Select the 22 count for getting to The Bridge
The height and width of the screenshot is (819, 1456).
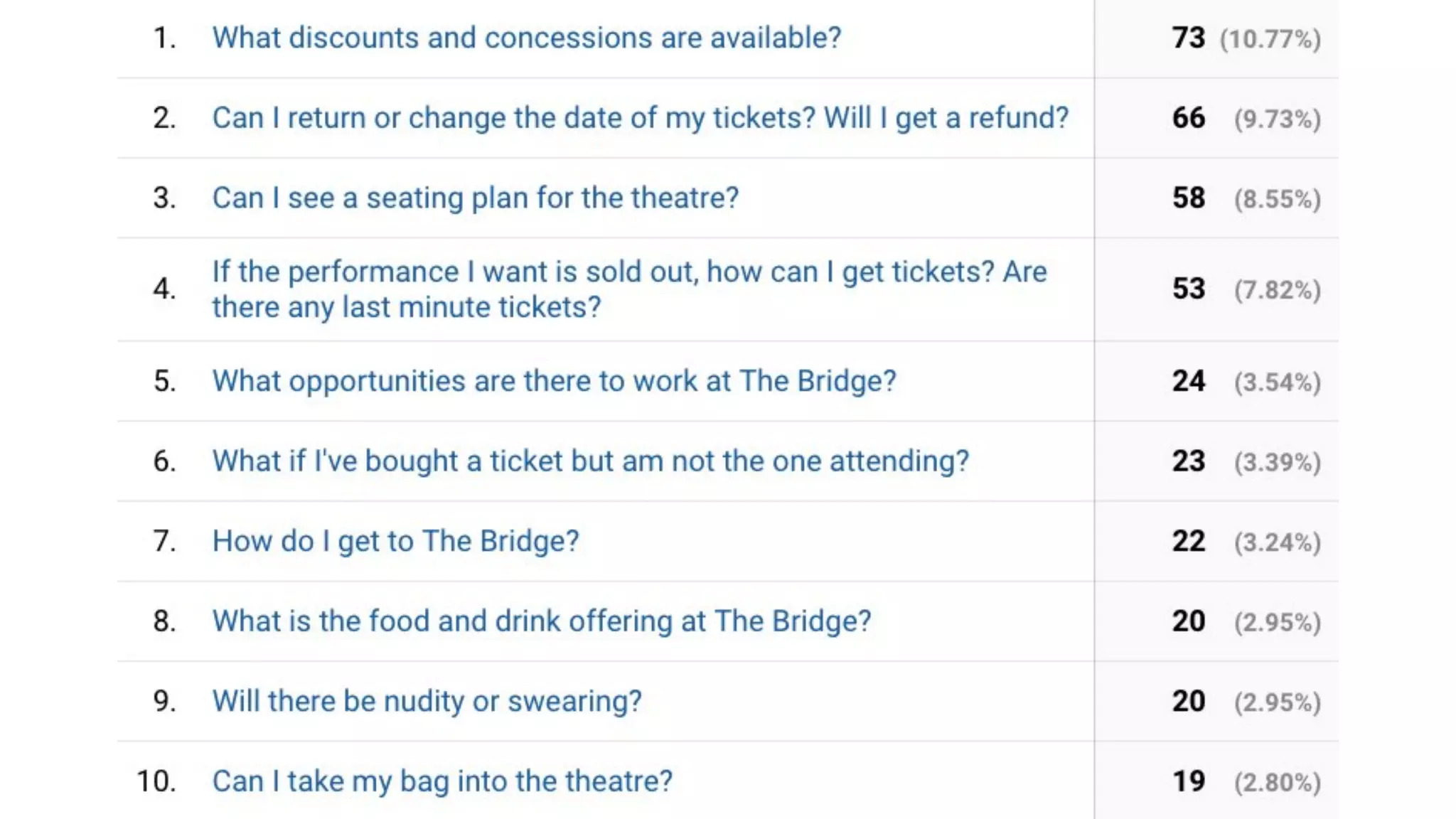(1188, 542)
